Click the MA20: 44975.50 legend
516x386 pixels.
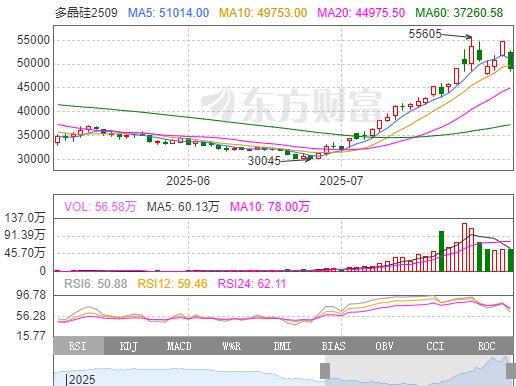pyautogui.click(x=361, y=13)
